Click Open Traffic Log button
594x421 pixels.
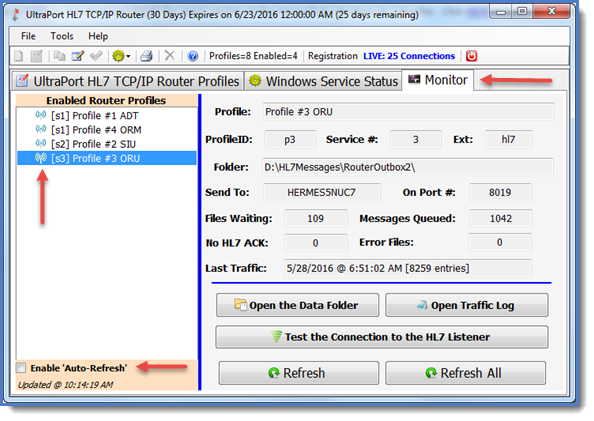(x=466, y=305)
